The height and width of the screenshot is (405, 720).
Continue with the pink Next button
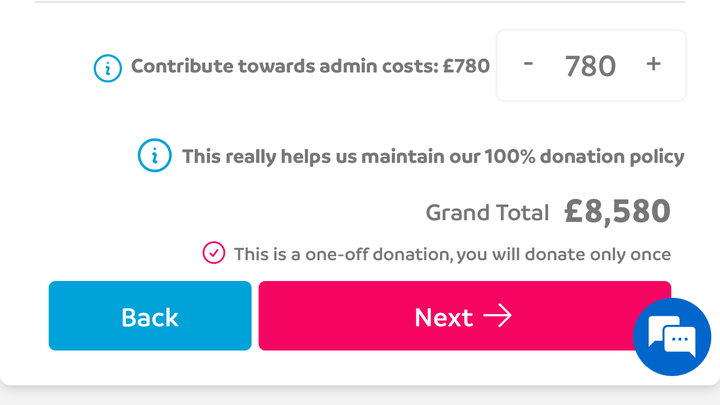(x=465, y=316)
